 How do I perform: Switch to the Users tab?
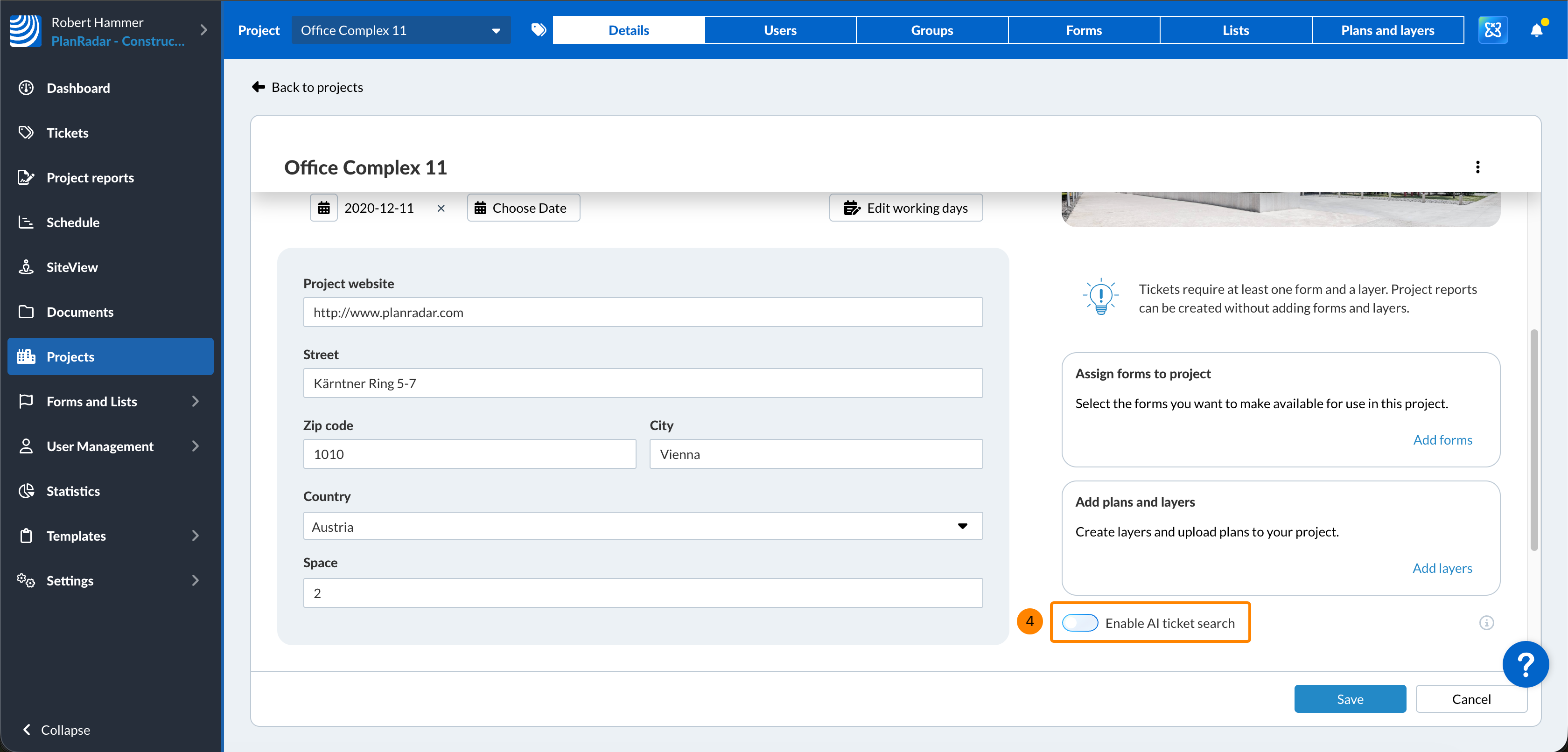[x=780, y=30]
